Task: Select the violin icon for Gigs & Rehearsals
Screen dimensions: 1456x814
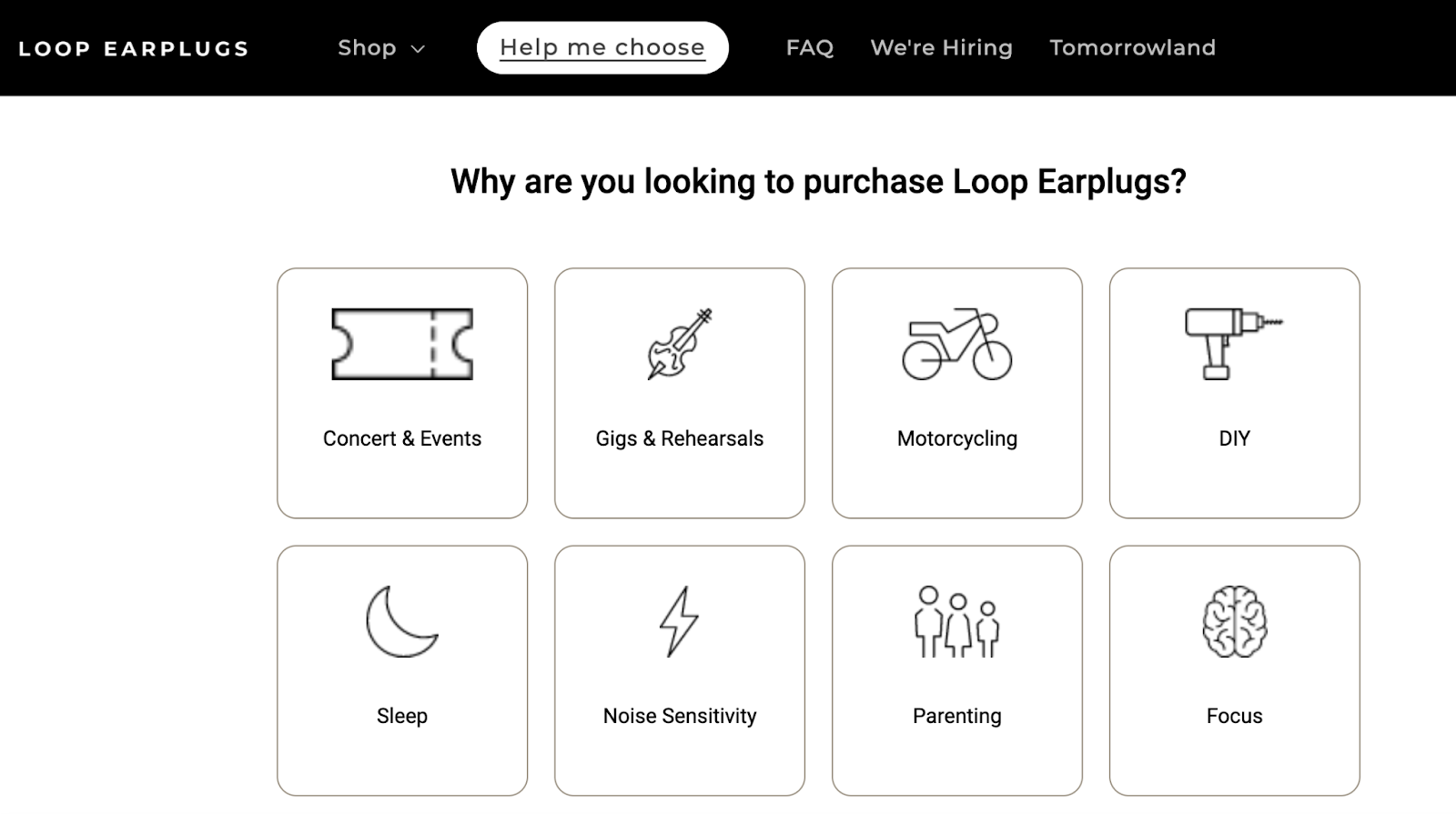Action: tap(680, 344)
